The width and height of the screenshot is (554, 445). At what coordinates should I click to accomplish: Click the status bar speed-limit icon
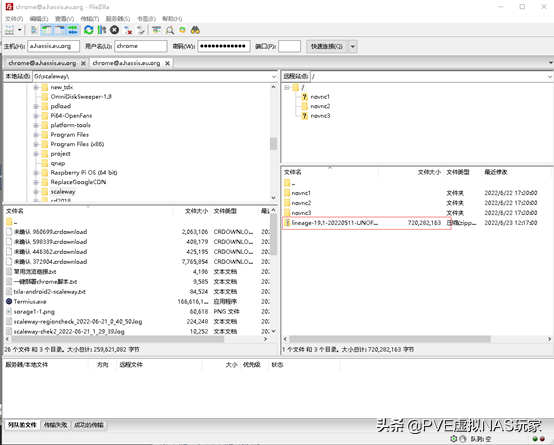463,439
